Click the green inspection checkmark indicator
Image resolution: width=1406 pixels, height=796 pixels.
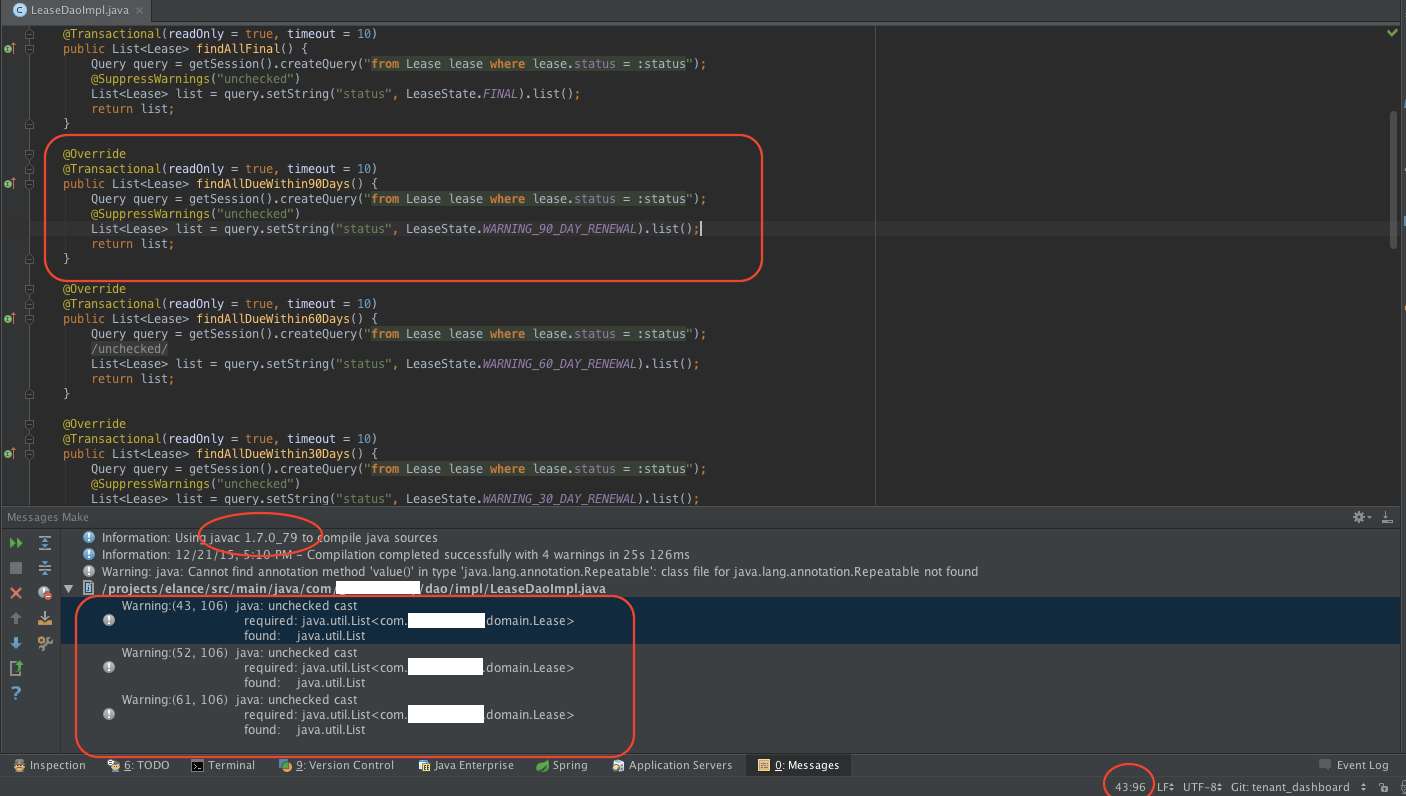tap(1392, 33)
